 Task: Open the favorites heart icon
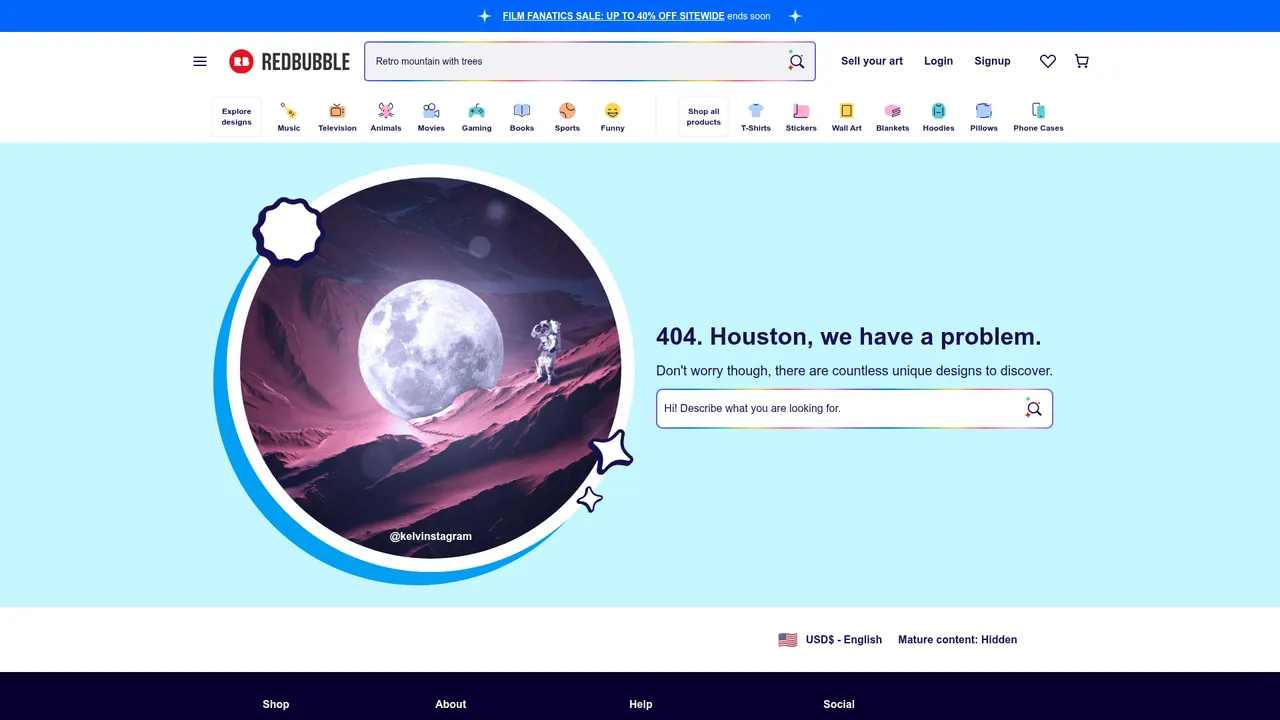1048,61
